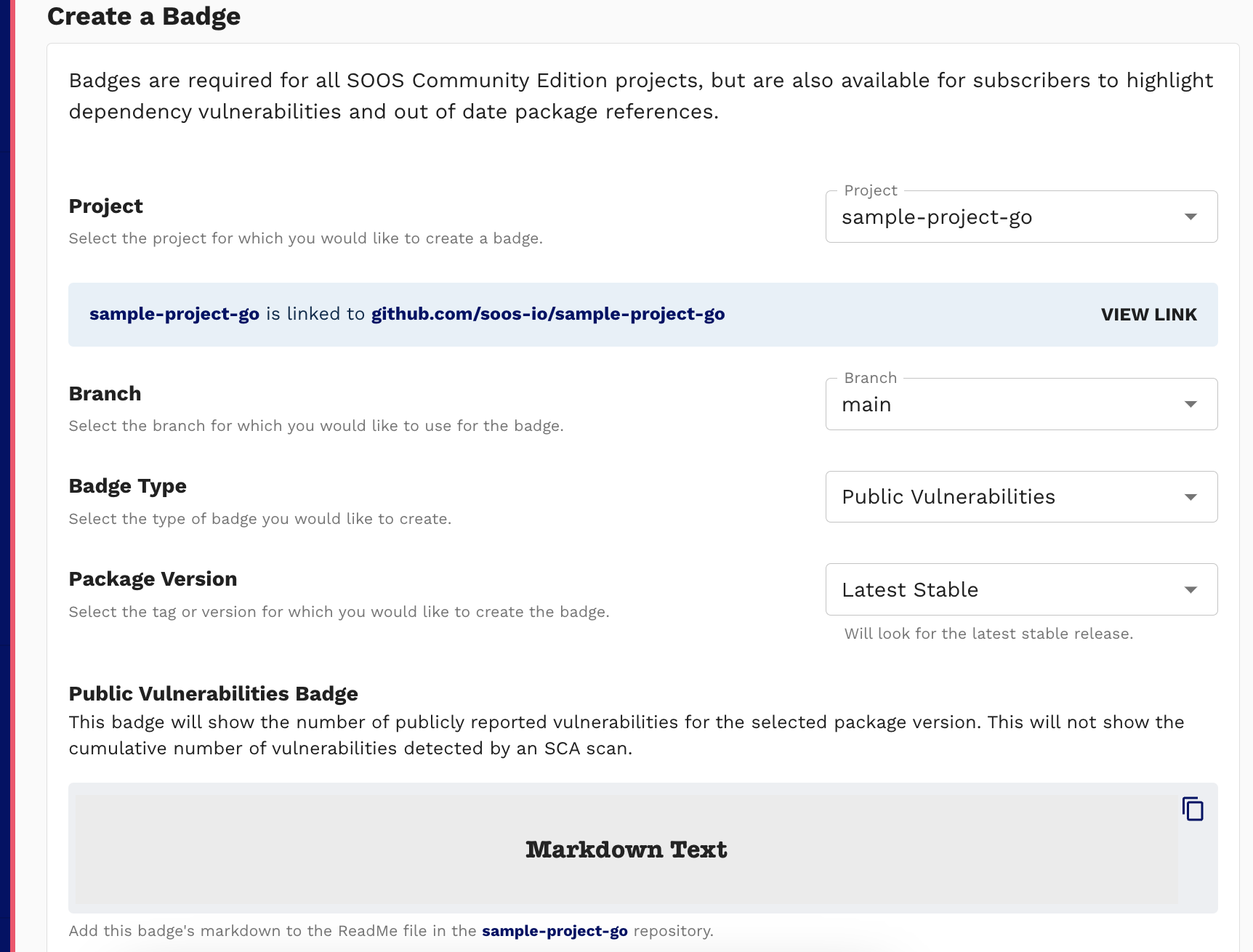Open the Branch dropdown showing main

point(1021,404)
